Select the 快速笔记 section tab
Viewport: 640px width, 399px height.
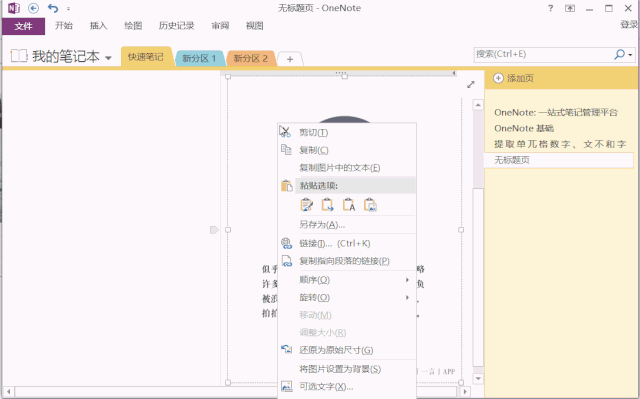point(146,57)
